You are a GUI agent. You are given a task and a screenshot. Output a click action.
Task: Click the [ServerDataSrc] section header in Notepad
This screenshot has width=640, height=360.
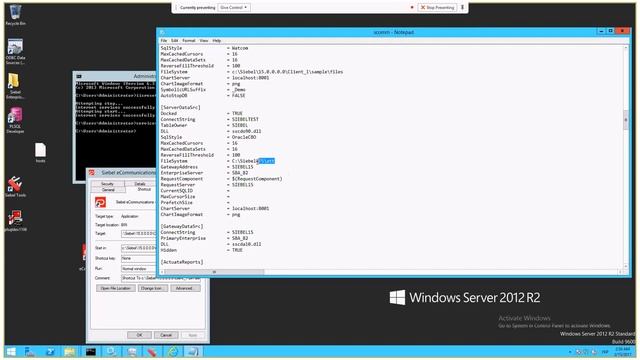(180, 107)
